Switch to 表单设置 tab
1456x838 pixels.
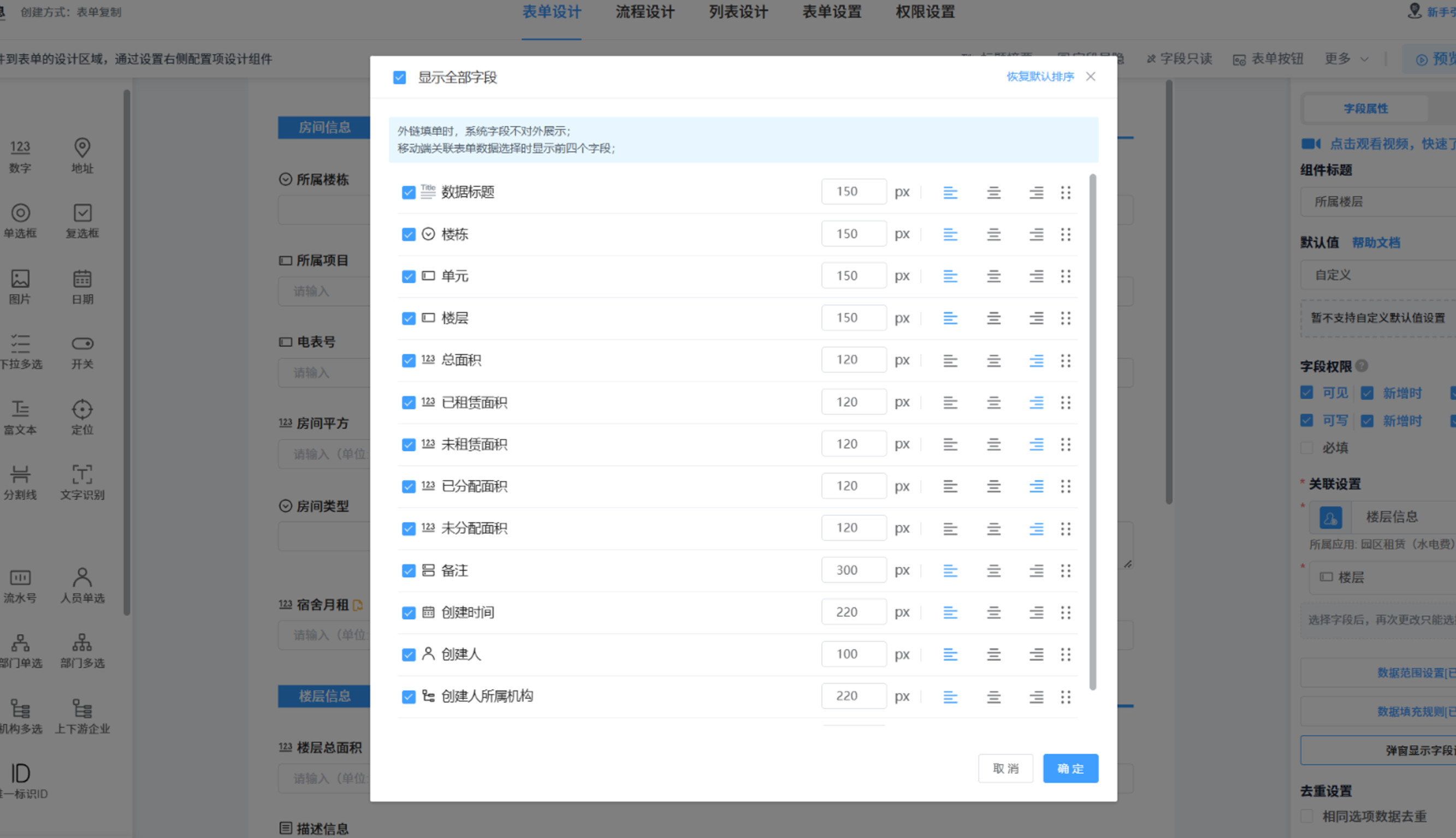(x=832, y=12)
